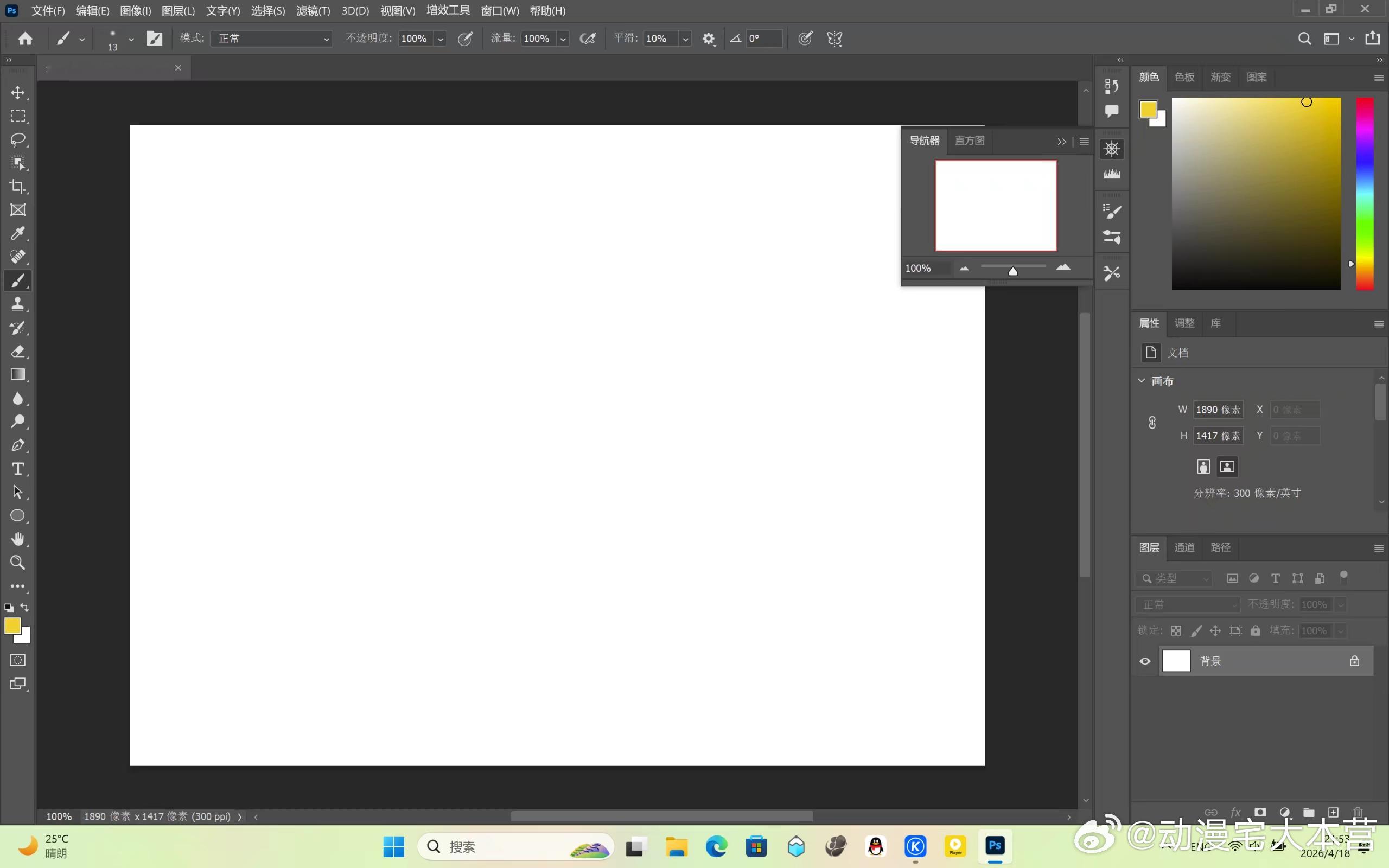Collapse the 画布 section
Image resolution: width=1389 pixels, height=868 pixels.
(1142, 381)
